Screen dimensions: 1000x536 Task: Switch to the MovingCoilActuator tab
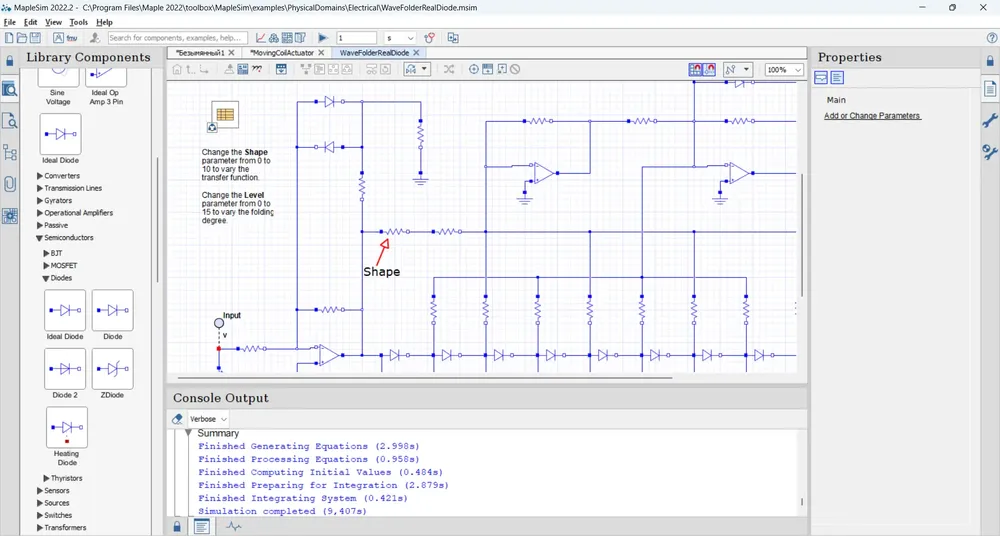[x=281, y=53]
